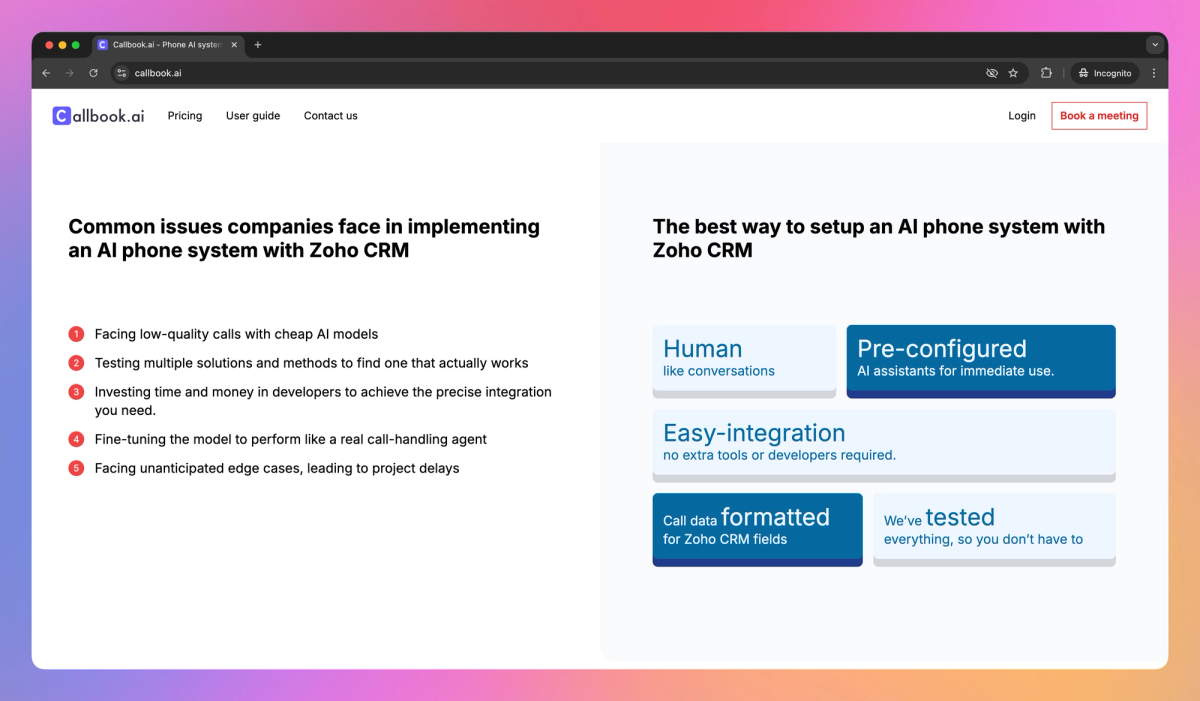Bookmark this page with the star icon

(1013, 73)
